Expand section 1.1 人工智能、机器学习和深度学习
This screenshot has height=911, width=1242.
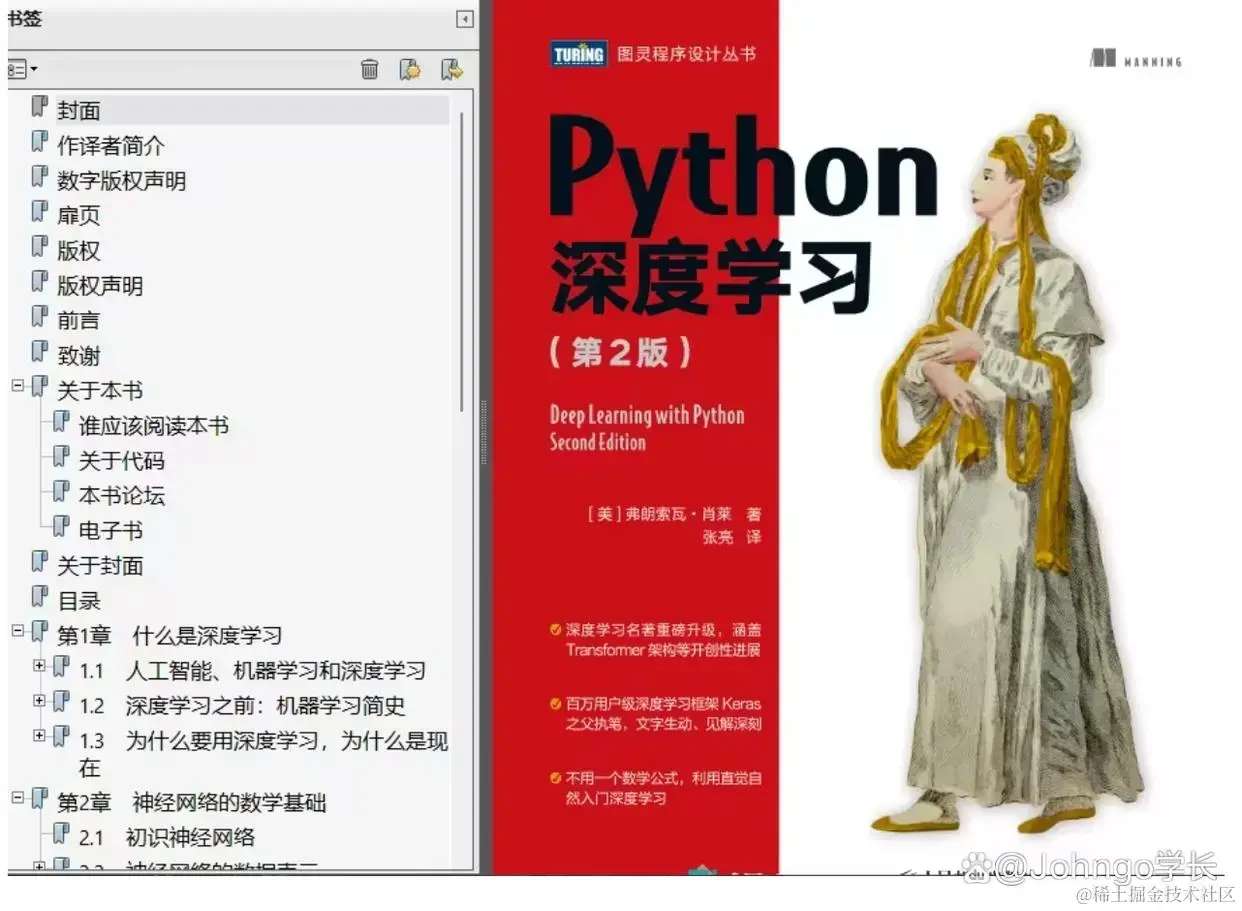tap(39, 665)
